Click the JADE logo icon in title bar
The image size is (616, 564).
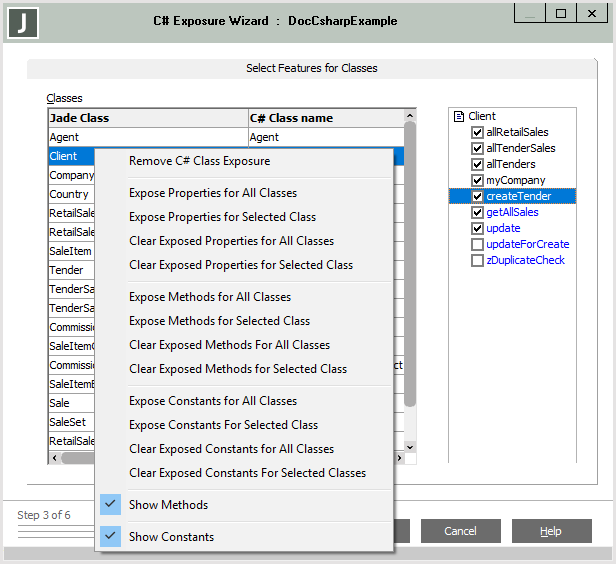pos(23,23)
